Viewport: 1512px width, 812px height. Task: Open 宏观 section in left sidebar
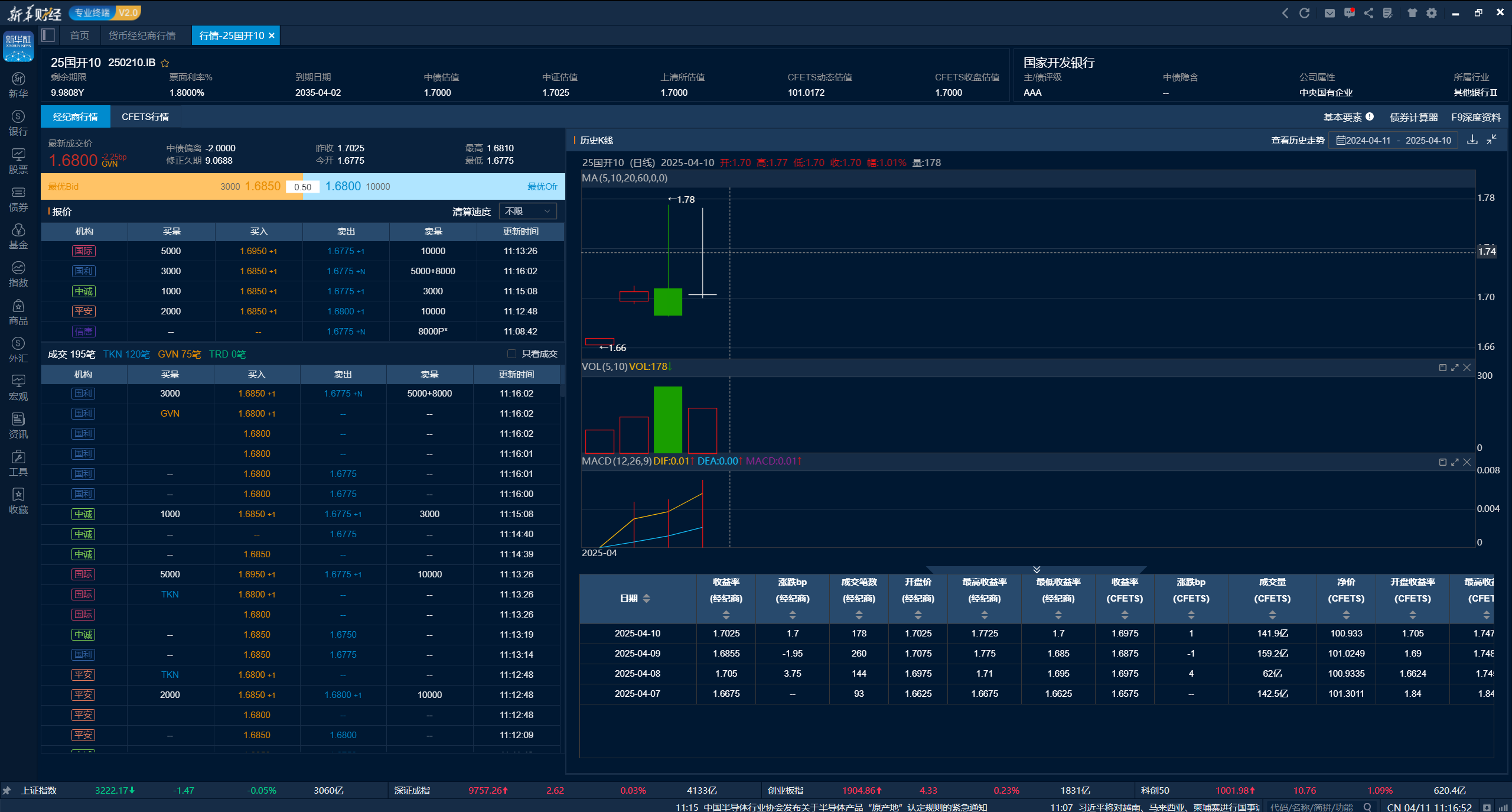(18, 388)
